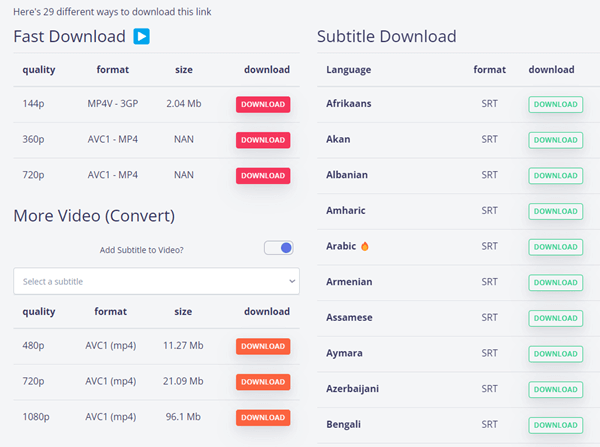Download Bengali SRT subtitle
The image size is (600, 447).
point(556,425)
